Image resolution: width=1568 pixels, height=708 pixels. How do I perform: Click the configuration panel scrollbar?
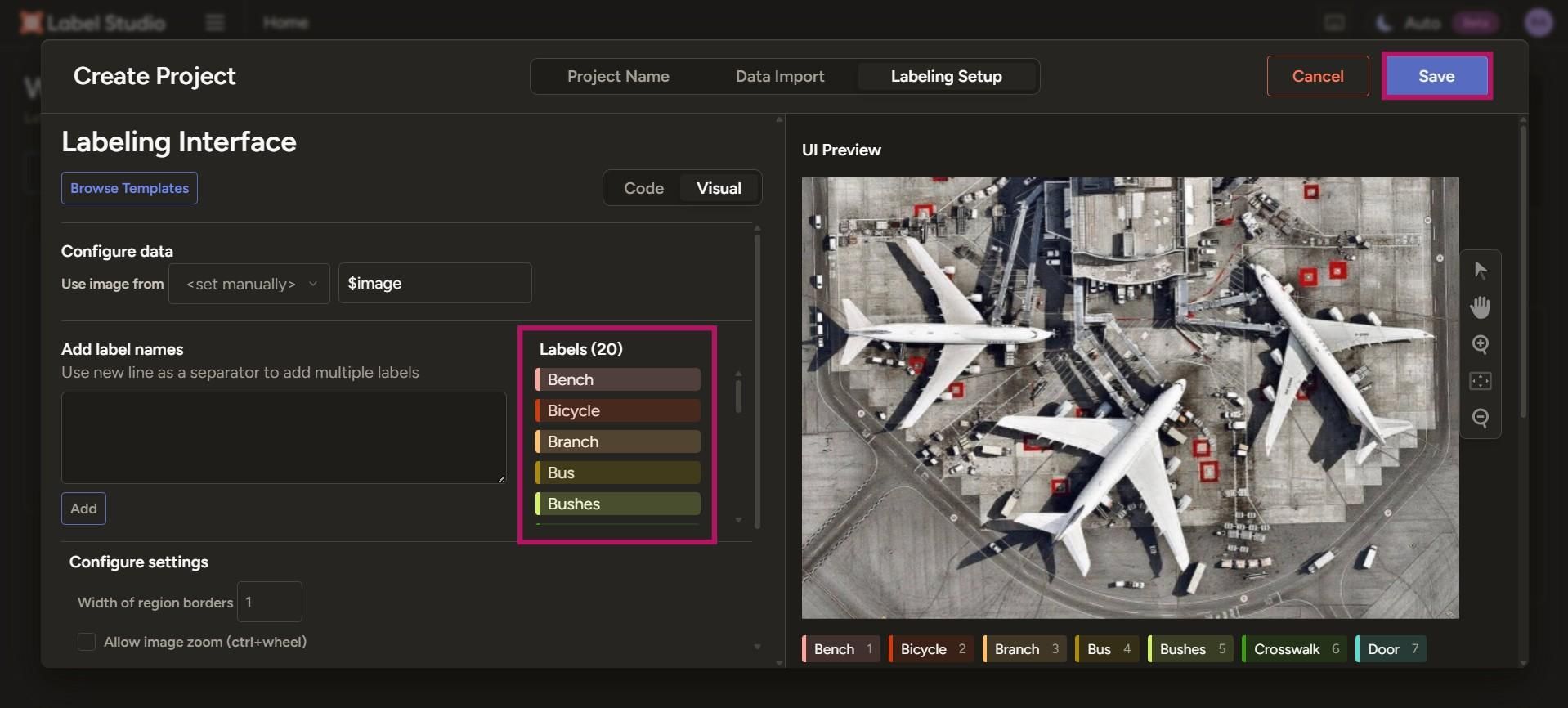click(x=757, y=382)
